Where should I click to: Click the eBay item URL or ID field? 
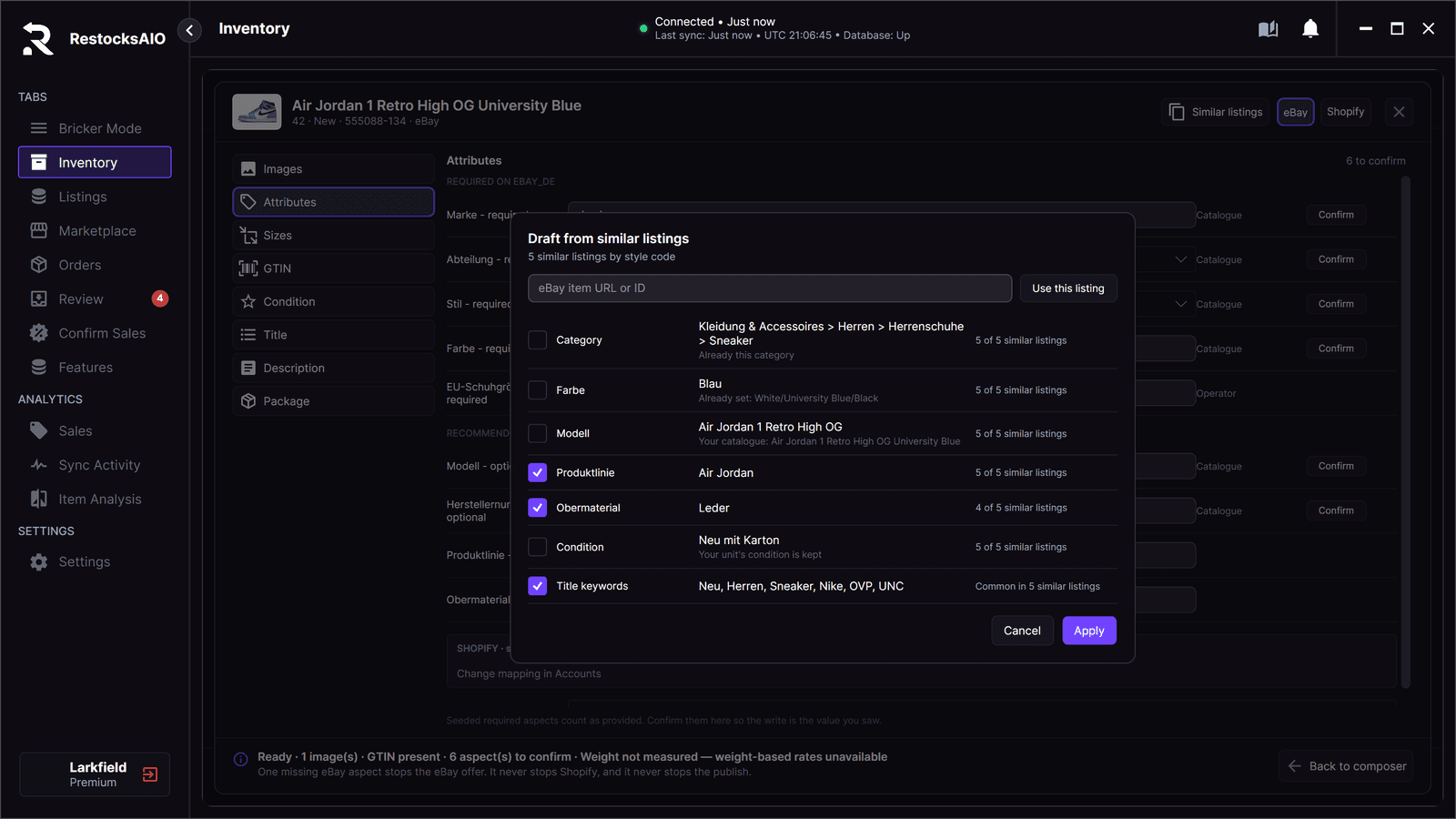pyautogui.click(x=770, y=288)
